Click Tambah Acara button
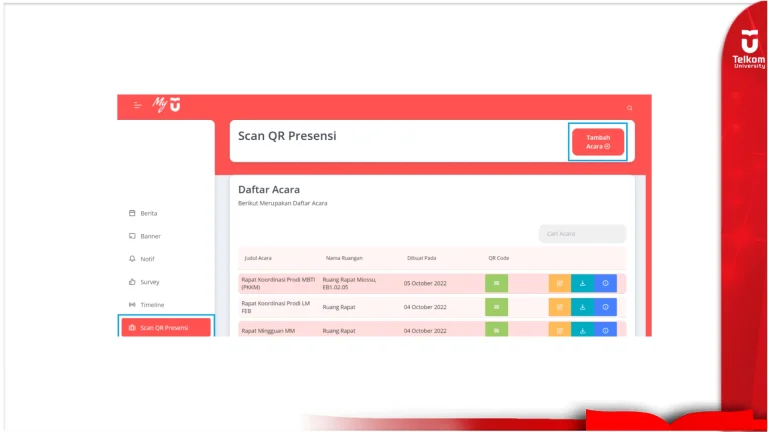Screen dimensions: 768x432 tap(598, 142)
